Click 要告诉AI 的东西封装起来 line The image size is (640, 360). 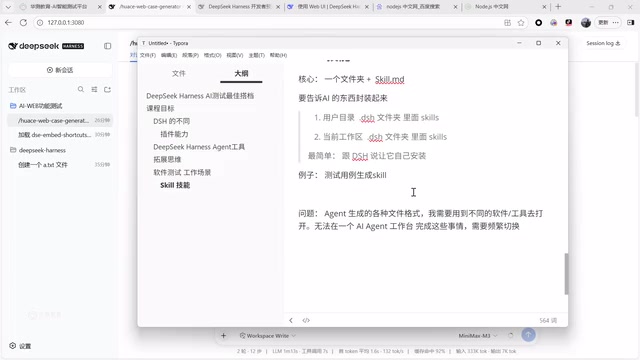[x=343, y=98]
